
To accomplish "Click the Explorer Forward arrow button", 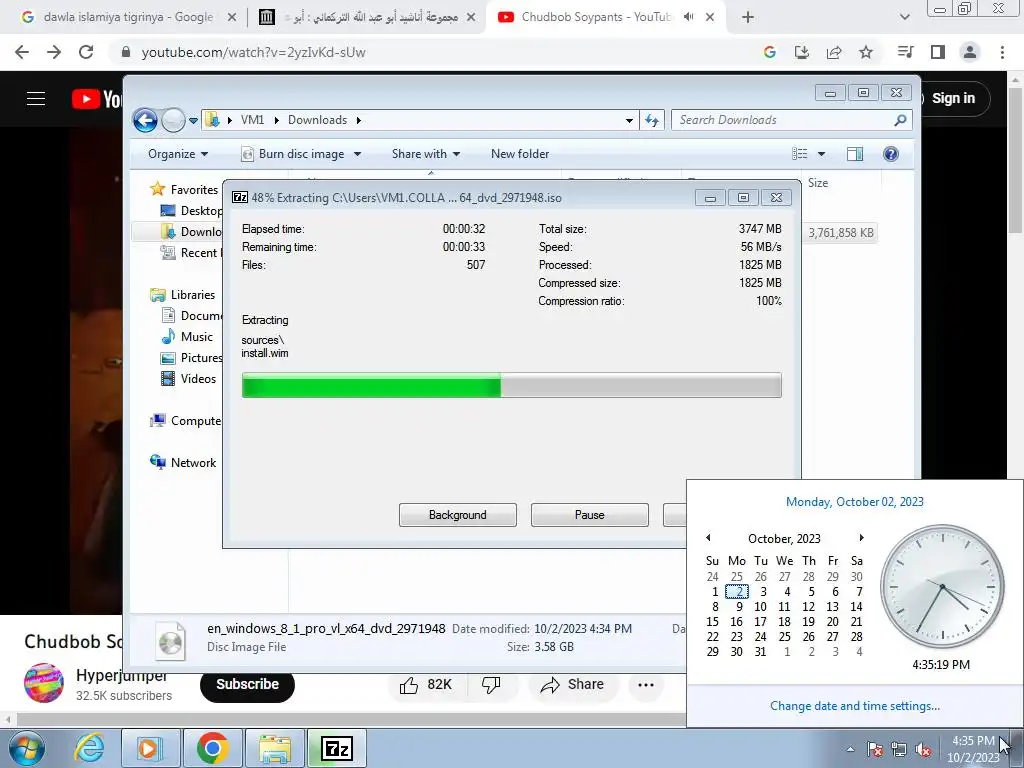I will [173, 120].
